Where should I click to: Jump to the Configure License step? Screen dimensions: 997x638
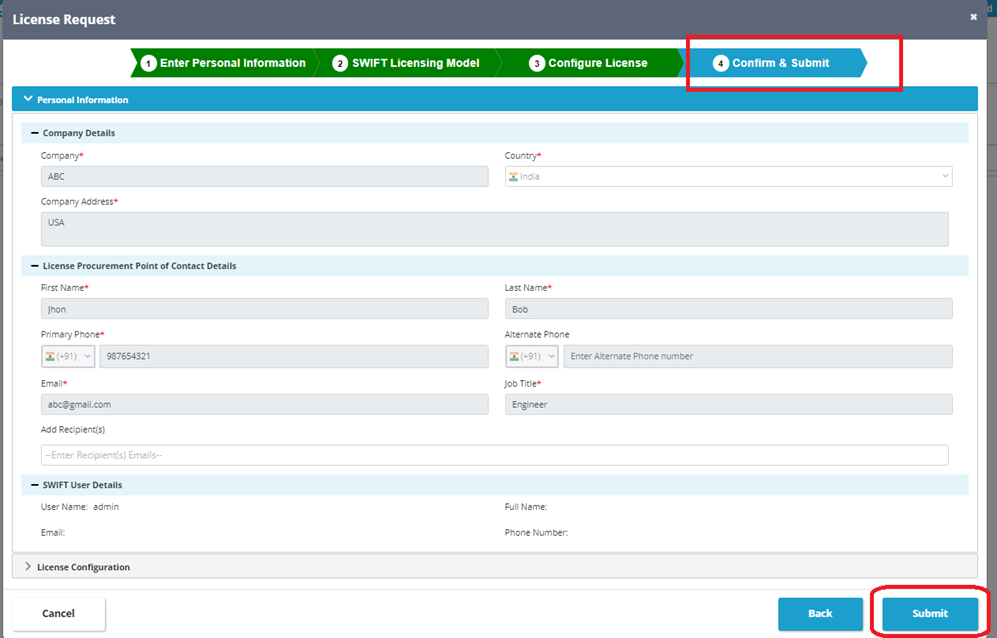588,63
